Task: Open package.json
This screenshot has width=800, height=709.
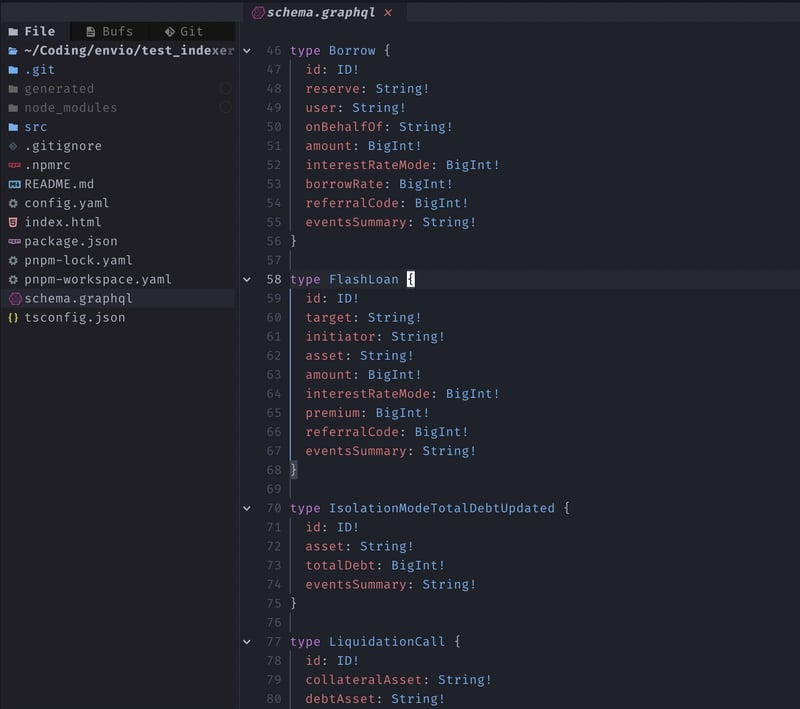Action: tap(70, 241)
